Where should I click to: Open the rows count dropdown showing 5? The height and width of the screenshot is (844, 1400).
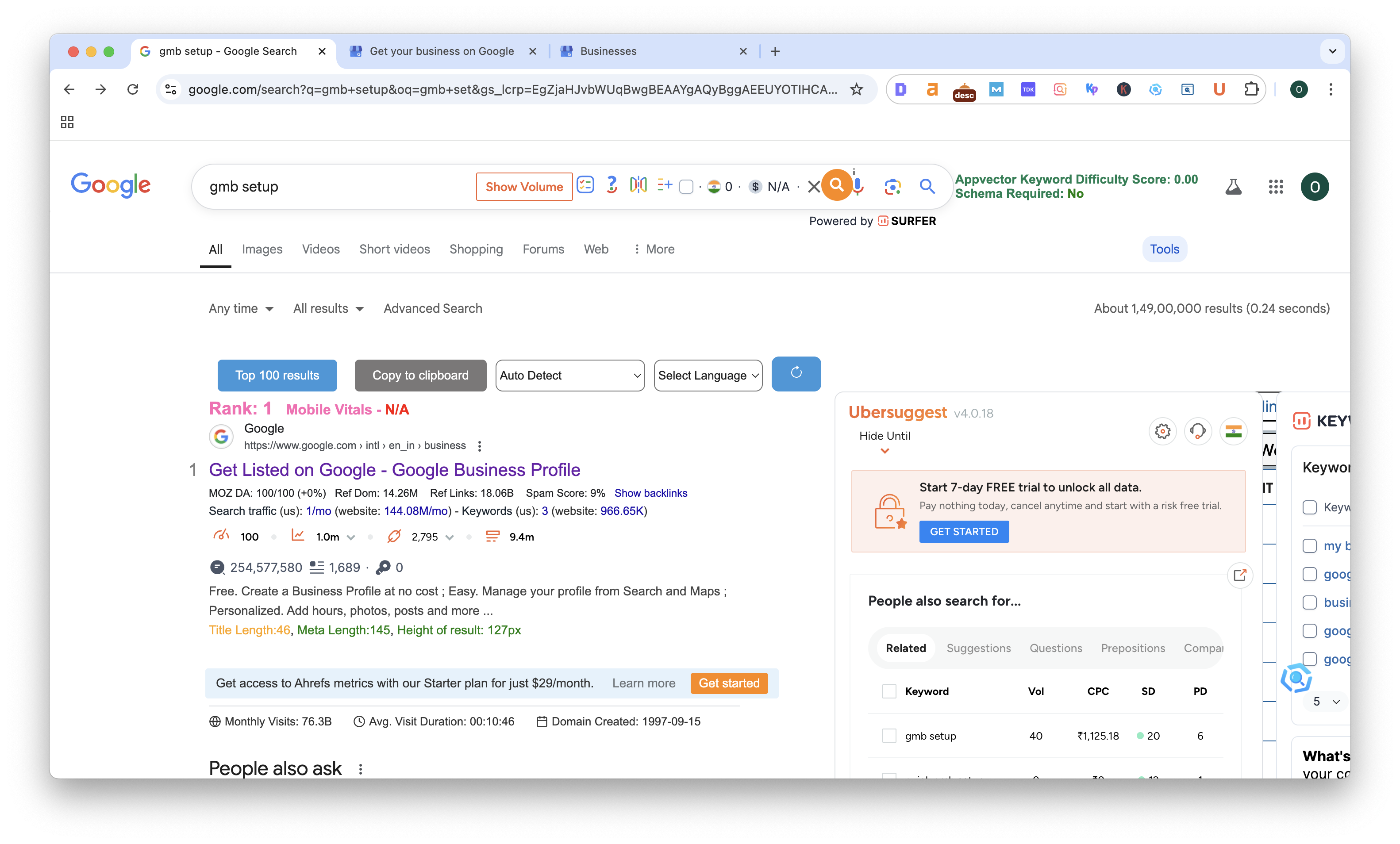(x=1326, y=702)
